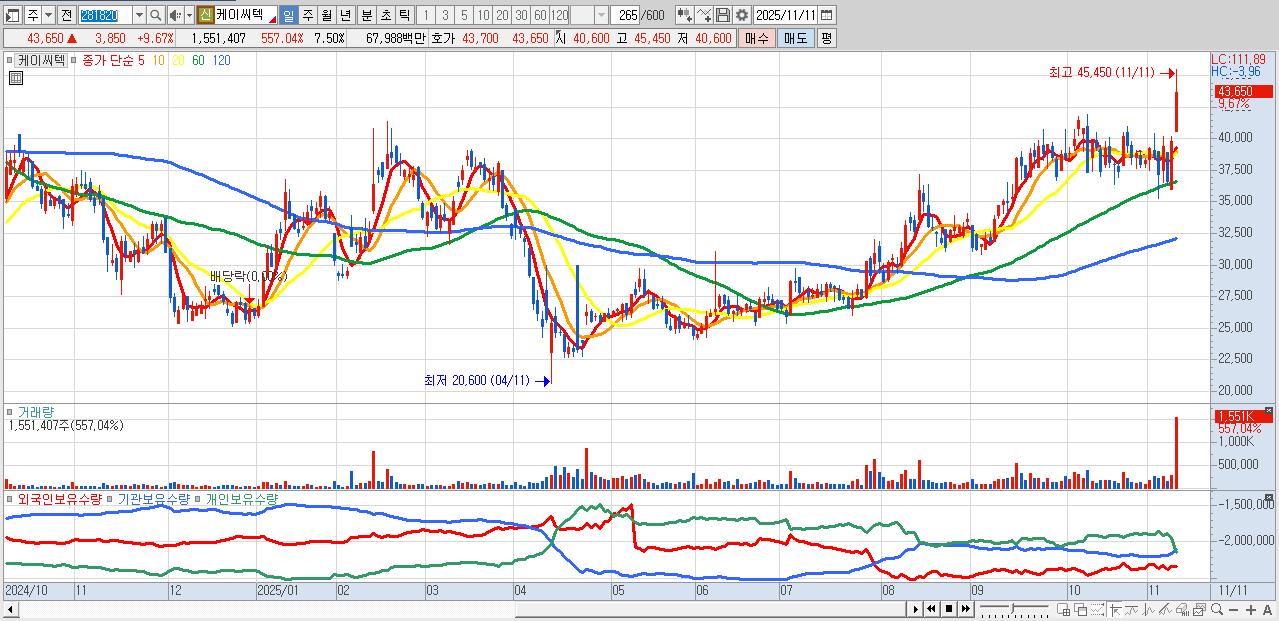Adjust the replay speed slider
This screenshot has height=621, width=1279.
[x=1014, y=609]
